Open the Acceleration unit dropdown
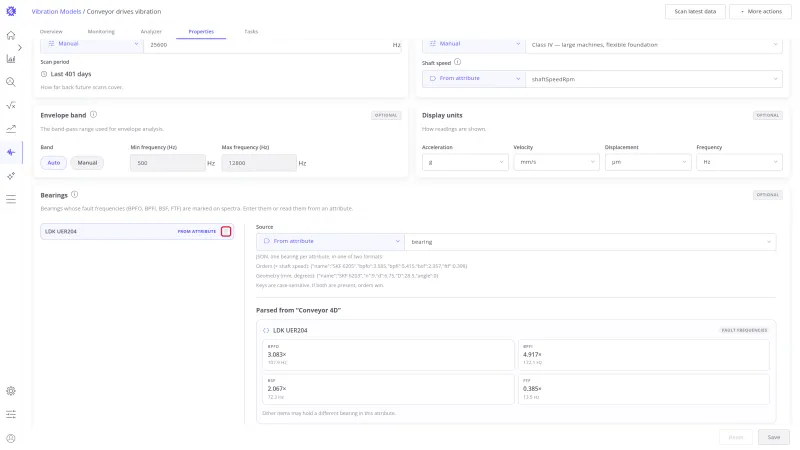The image size is (800, 450). tap(465, 162)
